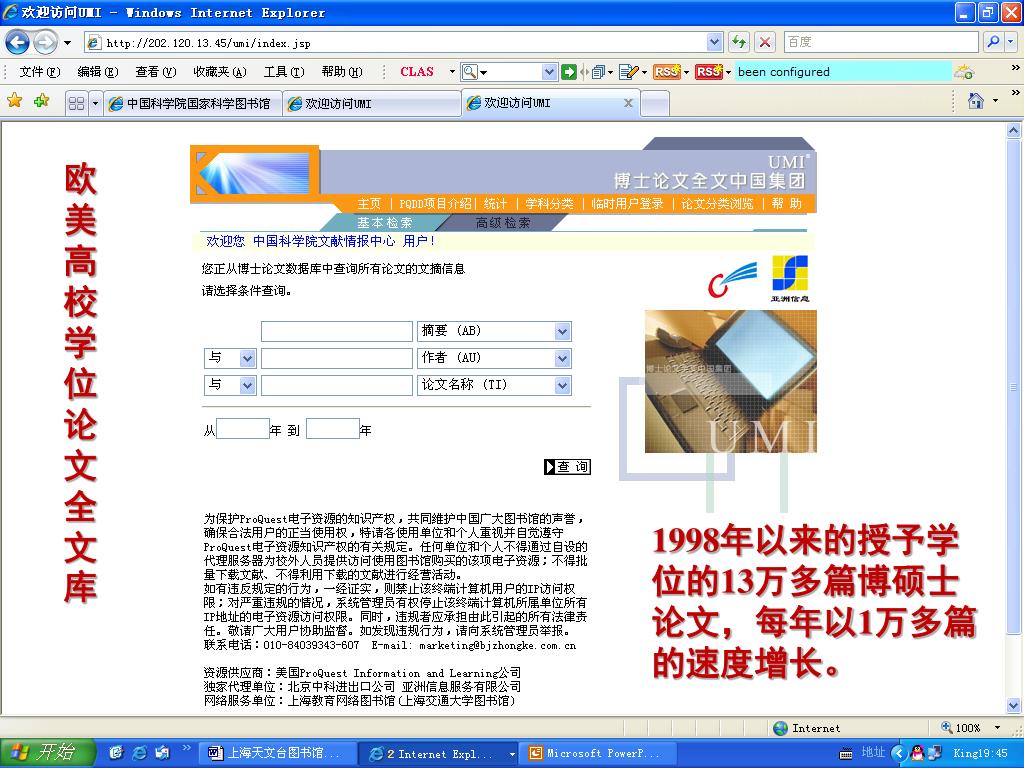Viewport: 1024px width, 768px height.
Task: Expand the 作者 (AU) field dropdown
Action: (562, 358)
